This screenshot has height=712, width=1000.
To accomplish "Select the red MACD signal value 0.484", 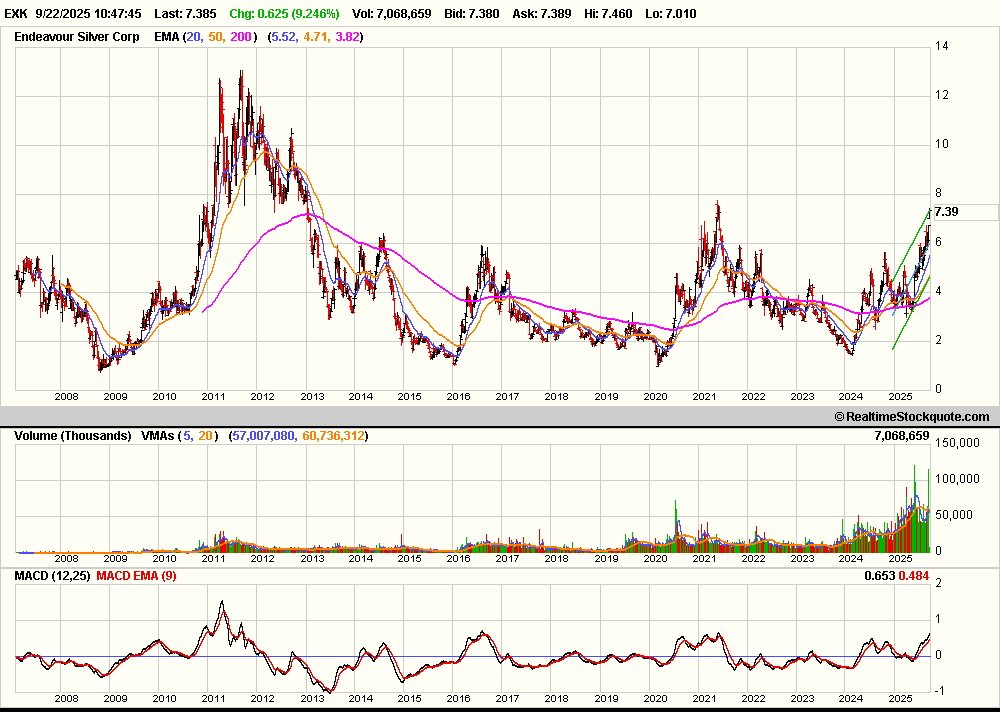I will click(x=913, y=576).
